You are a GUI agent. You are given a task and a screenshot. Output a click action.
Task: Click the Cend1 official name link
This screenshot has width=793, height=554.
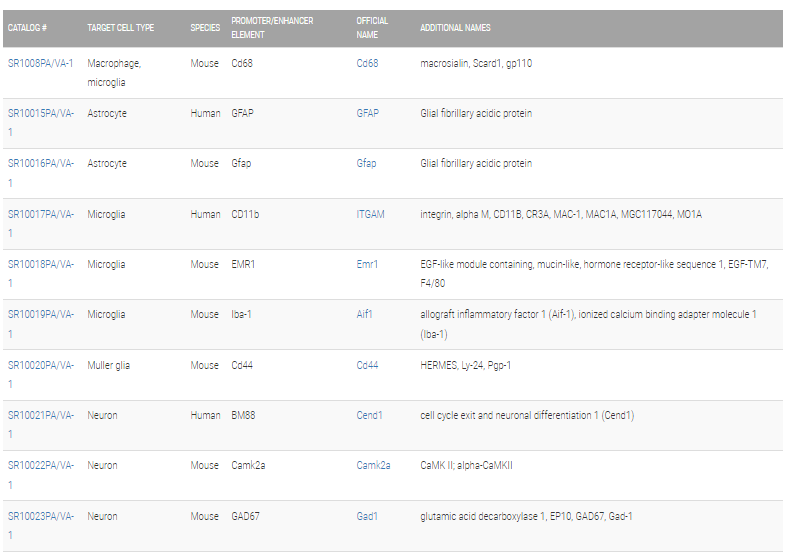[369, 415]
